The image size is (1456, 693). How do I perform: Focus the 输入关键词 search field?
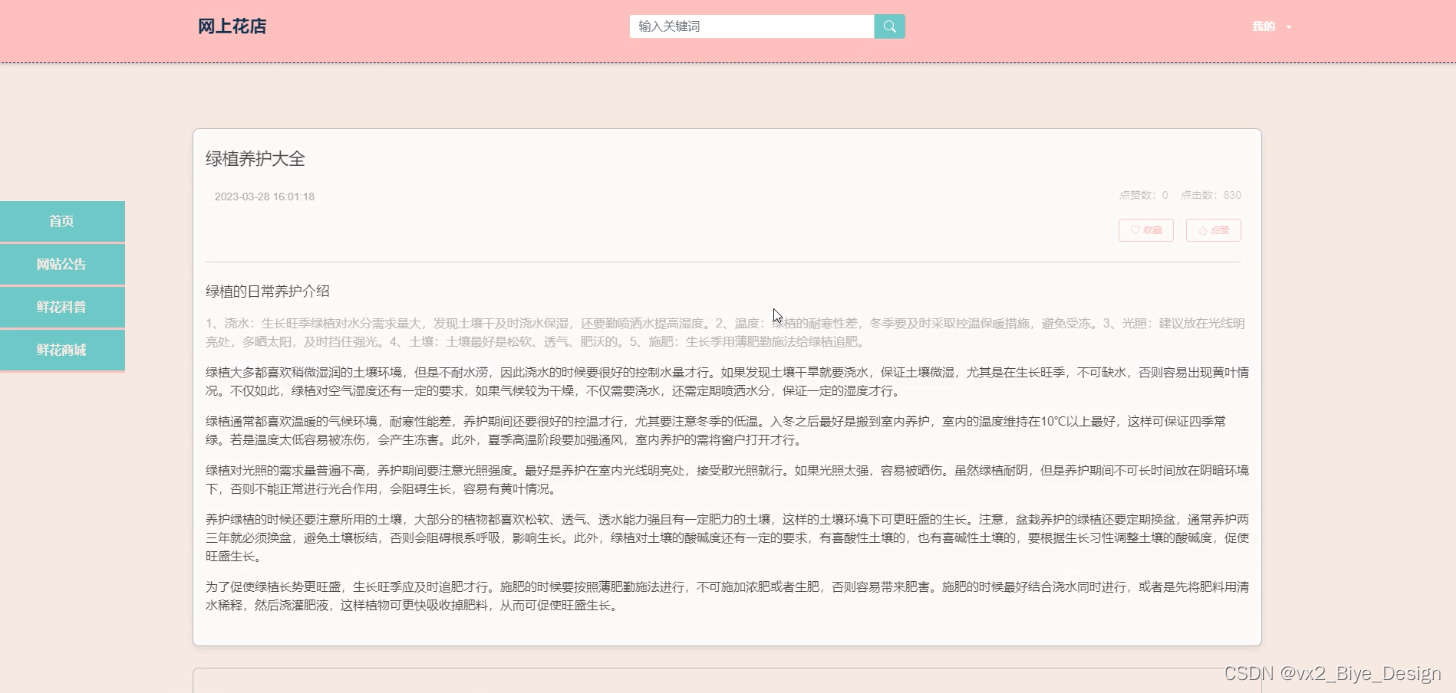(752, 26)
